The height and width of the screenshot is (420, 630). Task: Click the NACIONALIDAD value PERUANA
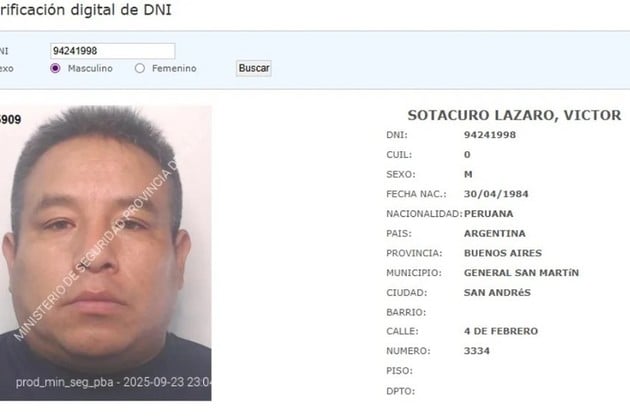[x=489, y=214]
